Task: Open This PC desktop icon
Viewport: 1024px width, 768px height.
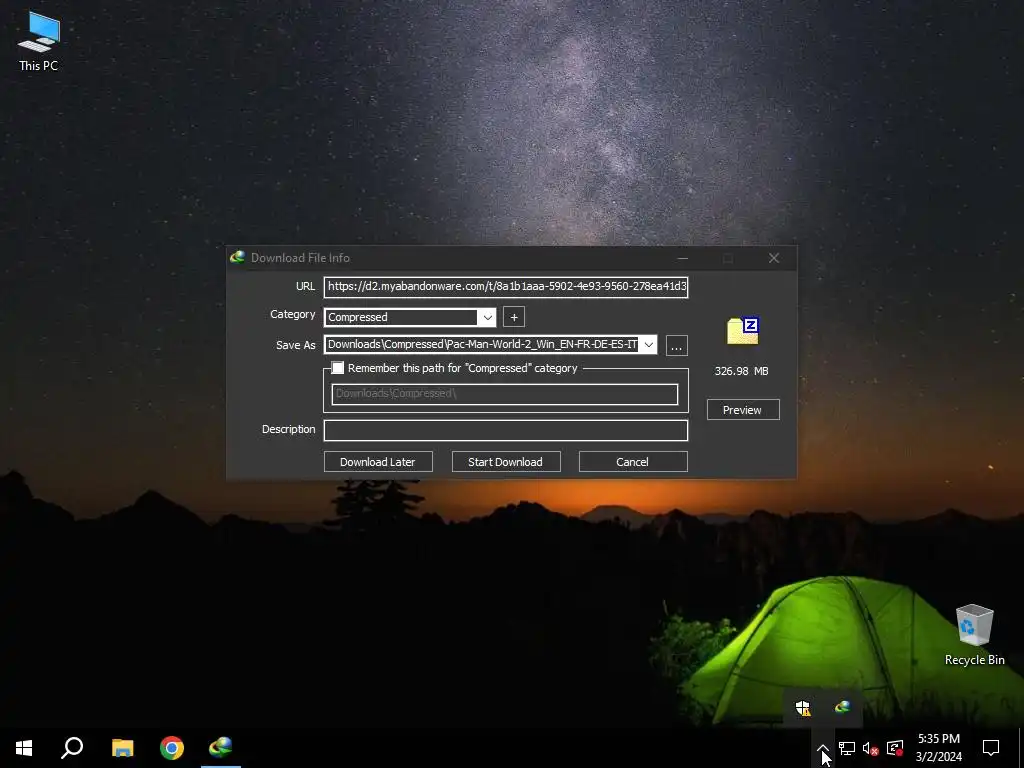Action: [39, 41]
